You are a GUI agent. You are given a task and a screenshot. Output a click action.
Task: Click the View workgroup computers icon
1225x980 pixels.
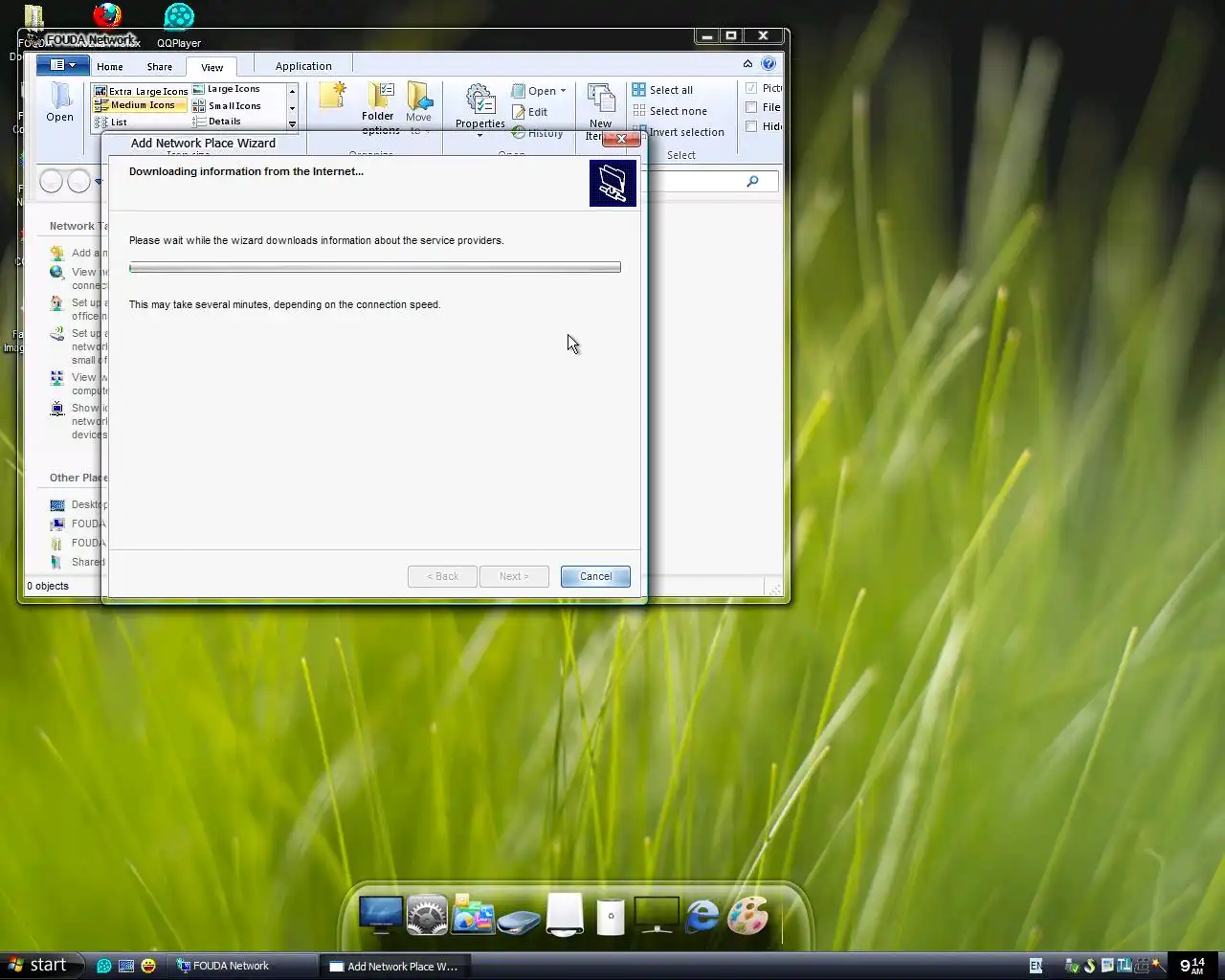click(57, 377)
